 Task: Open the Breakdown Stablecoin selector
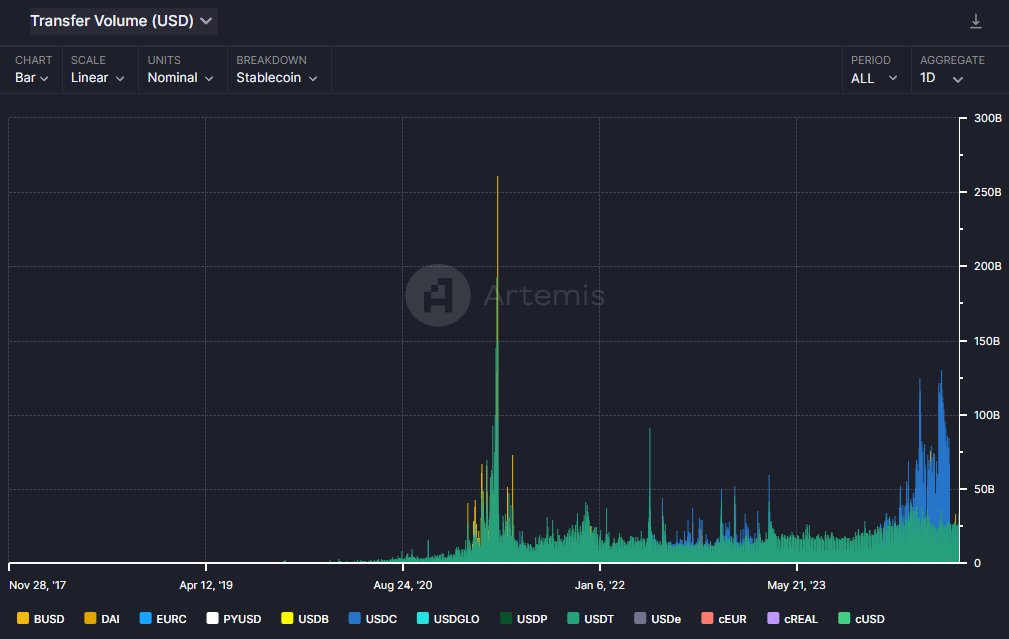[x=276, y=78]
